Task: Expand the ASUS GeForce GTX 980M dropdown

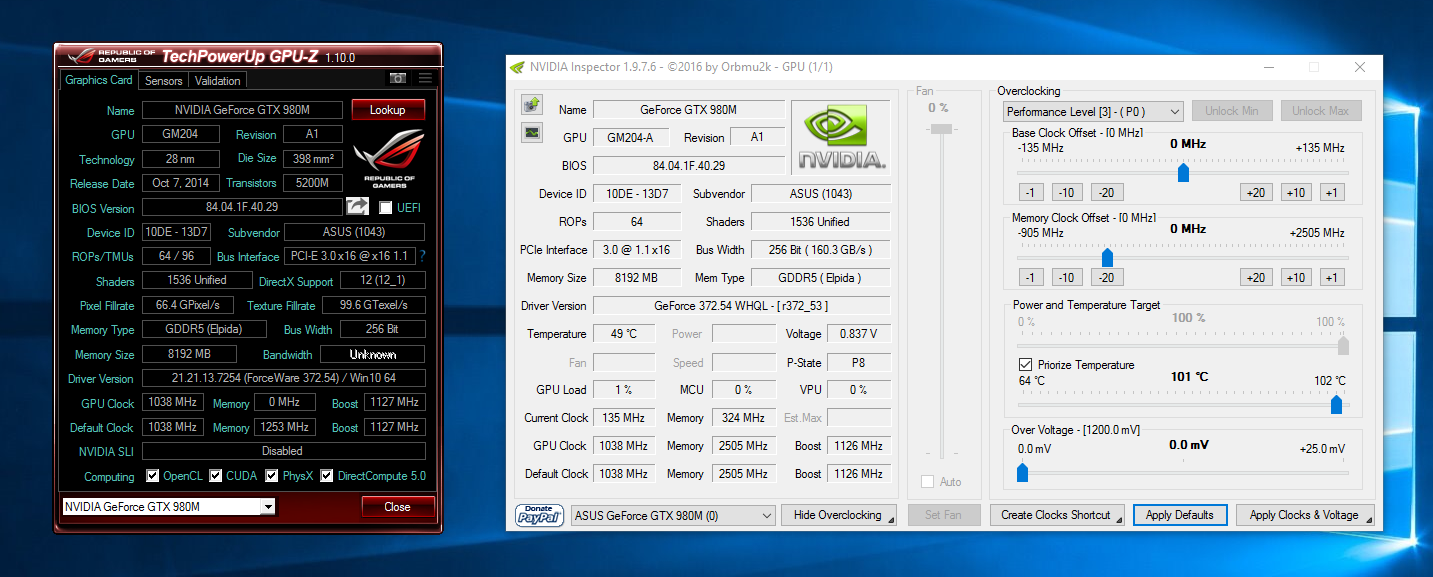Action: tap(672, 515)
